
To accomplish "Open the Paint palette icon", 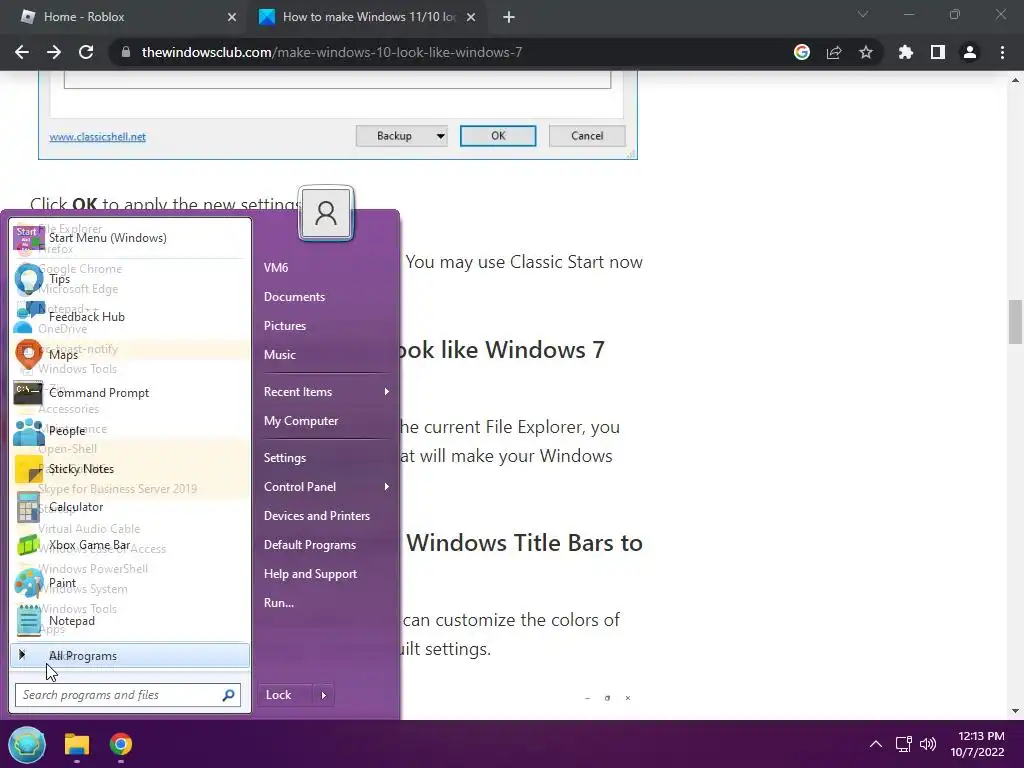I will pyautogui.click(x=28, y=583).
